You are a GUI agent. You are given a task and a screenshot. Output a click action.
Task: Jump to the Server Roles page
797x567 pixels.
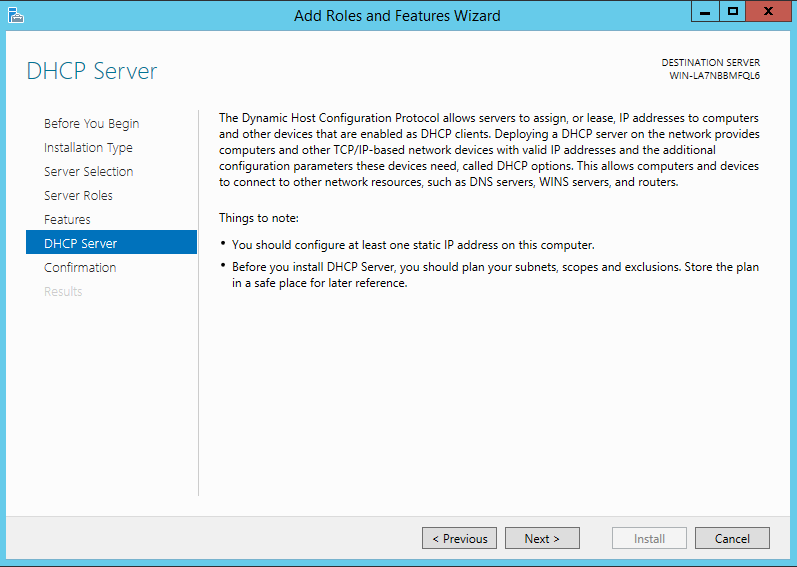[78, 195]
